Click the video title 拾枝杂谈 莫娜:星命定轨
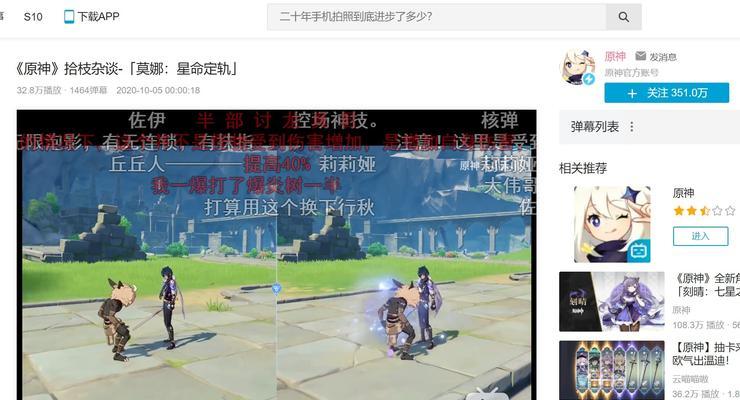Viewport: 740px width, 400px height. click(x=126, y=69)
